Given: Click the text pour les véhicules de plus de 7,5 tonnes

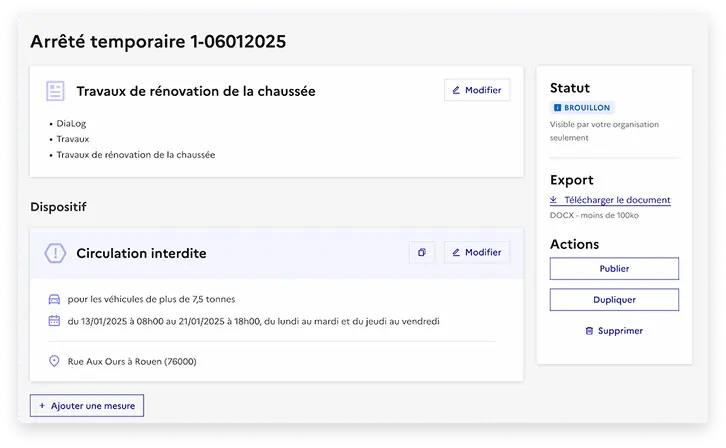Looking at the screenshot, I should pos(151,299).
